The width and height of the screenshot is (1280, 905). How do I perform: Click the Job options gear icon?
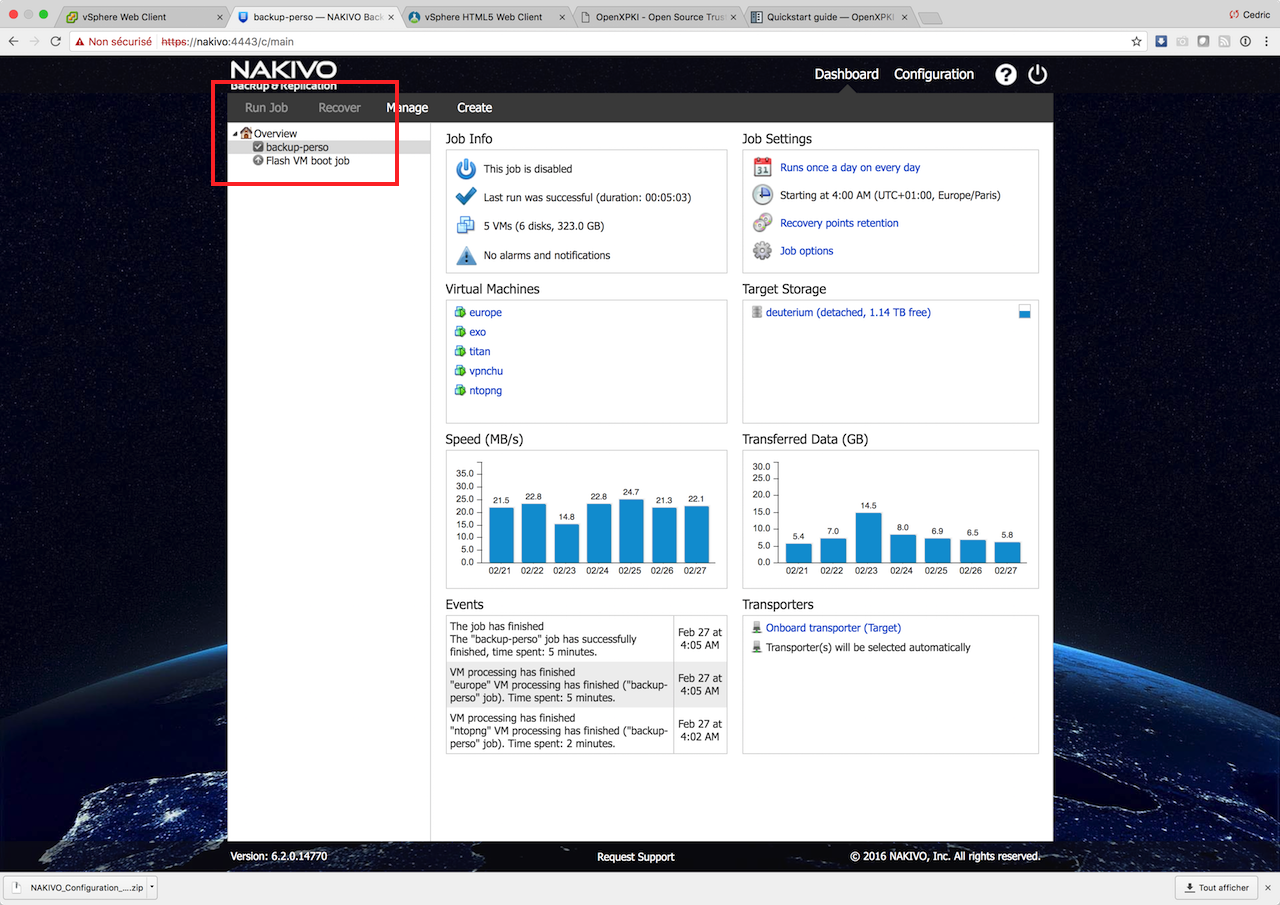point(762,251)
